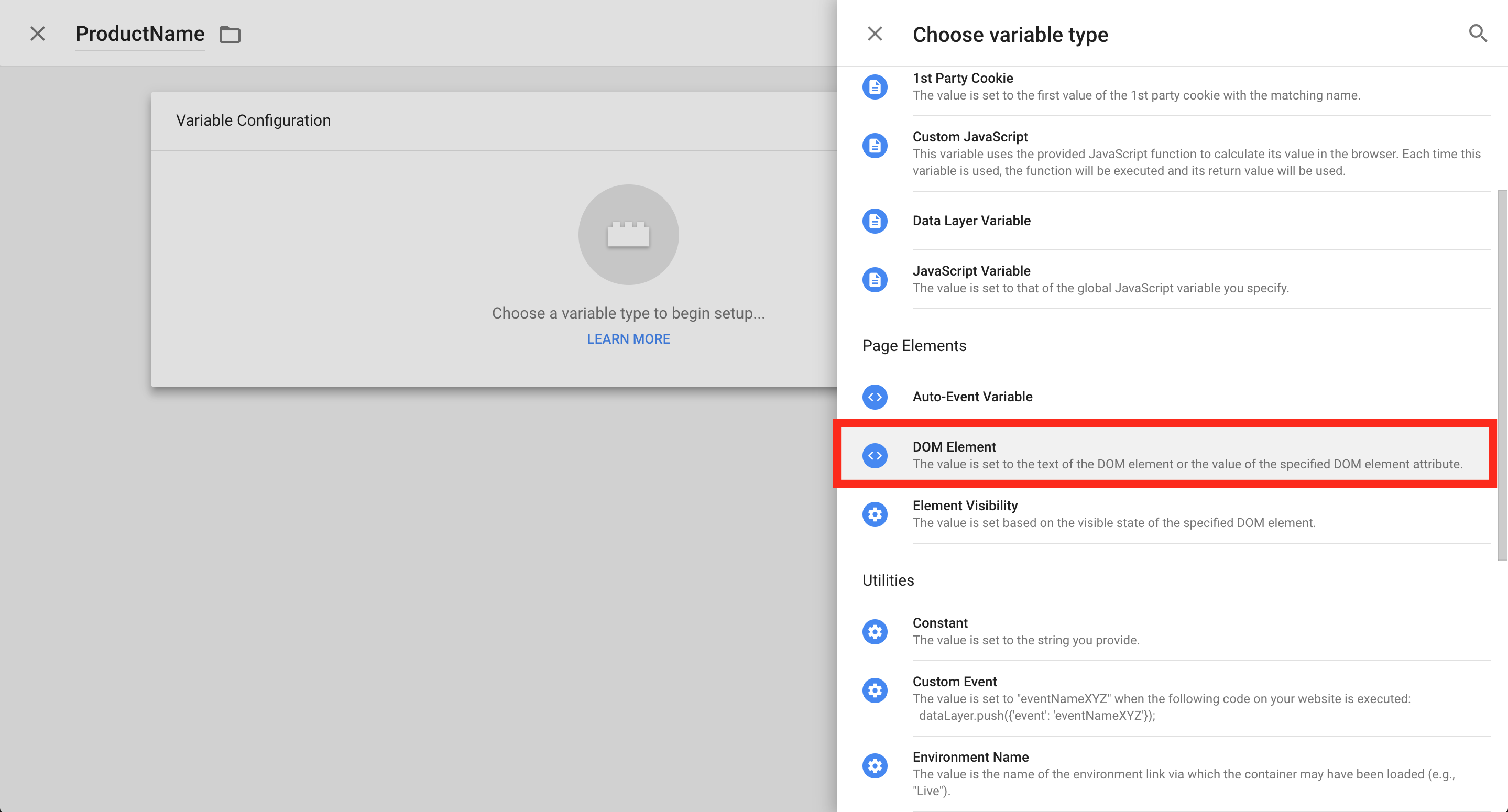The width and height of the screenshot is (1508, 812).
Task: Click the Custom JavaScript description text
Action: pyautogui.click(x=1196, y=162)
